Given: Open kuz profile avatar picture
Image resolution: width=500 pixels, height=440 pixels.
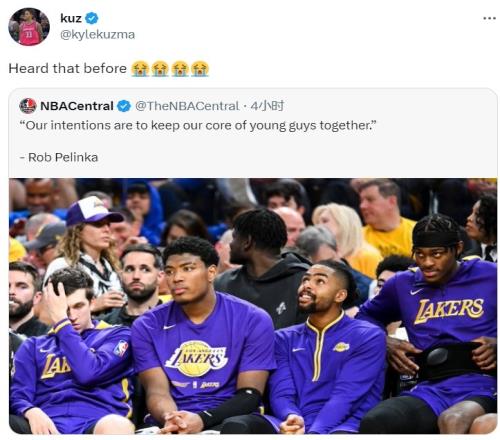Looking at the screenshot, I should tap(29, 27).
